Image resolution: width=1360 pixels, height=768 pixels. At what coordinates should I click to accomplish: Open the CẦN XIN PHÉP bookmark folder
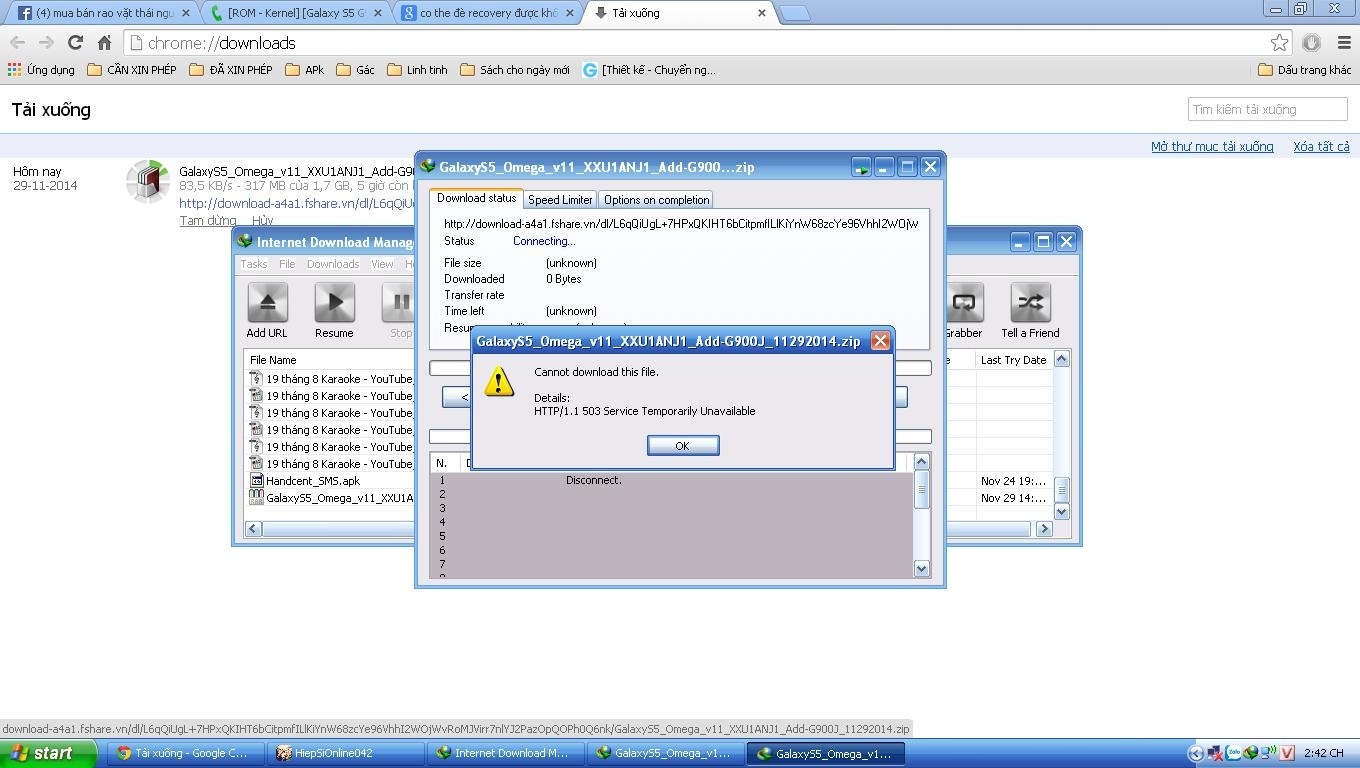pyautogui.click(x=131, y=70)
